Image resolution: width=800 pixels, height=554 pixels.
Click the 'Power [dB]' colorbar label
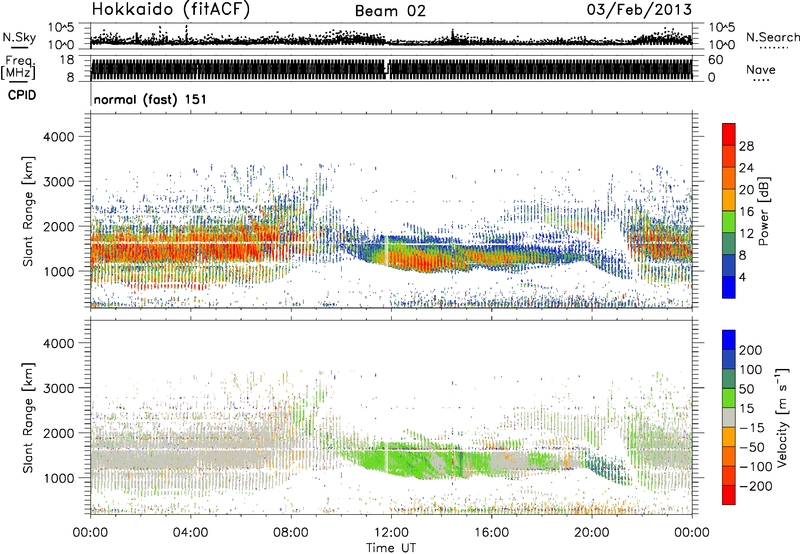tap(764, 211)
